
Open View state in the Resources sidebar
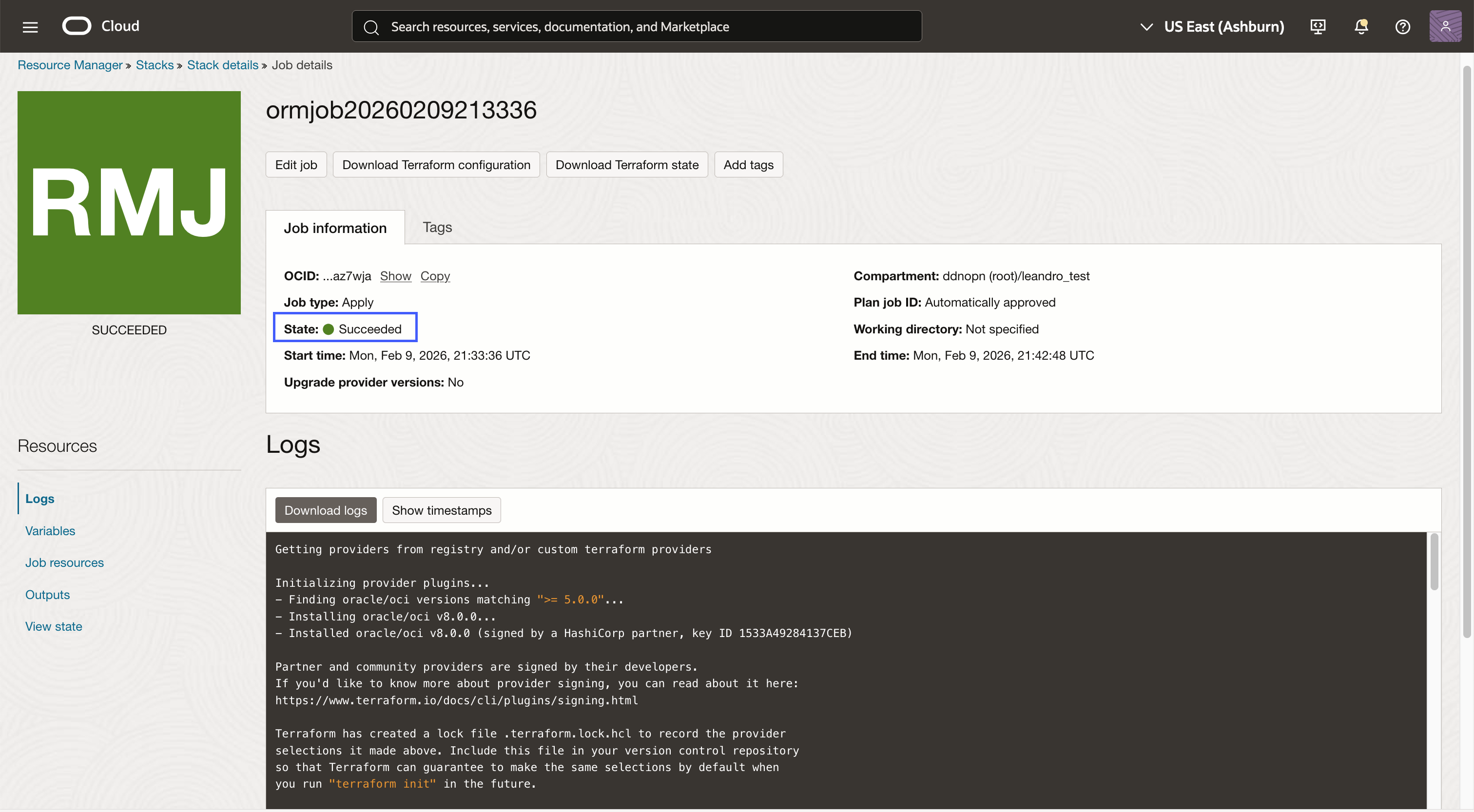click(54, 626)
